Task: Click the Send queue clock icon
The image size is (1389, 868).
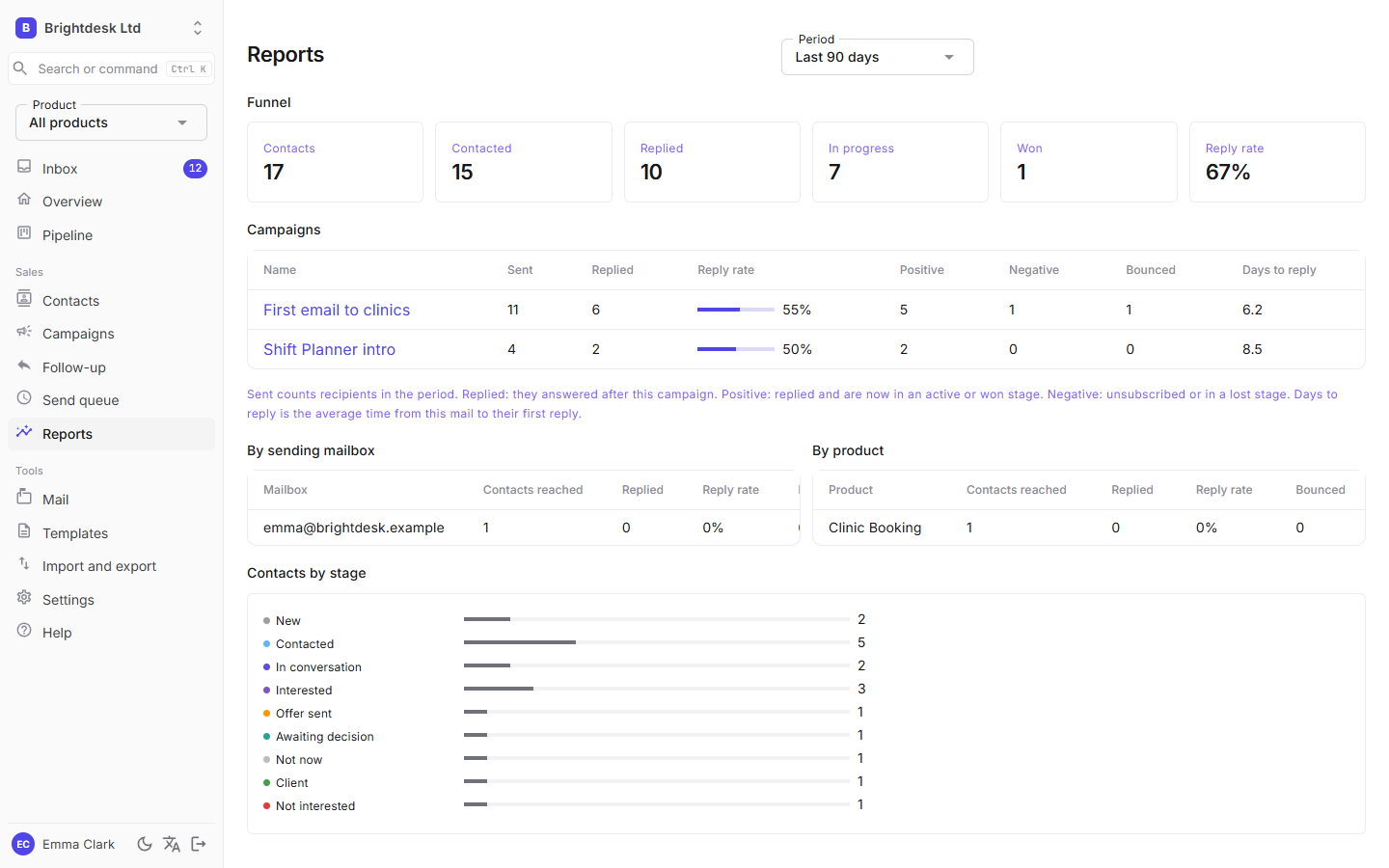Action: [24, 398]
